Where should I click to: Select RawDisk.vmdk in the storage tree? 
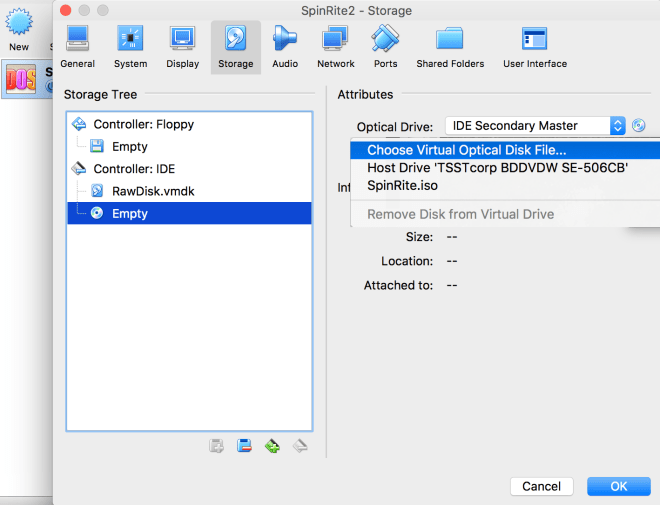click(x=145, y=191)
